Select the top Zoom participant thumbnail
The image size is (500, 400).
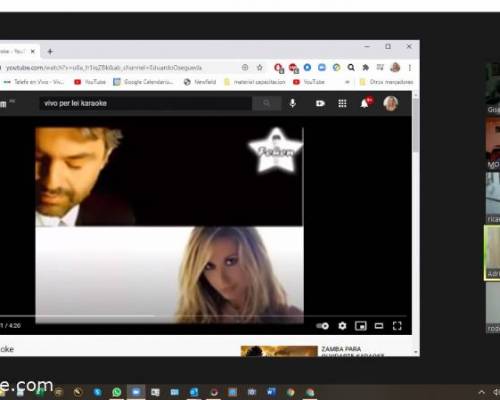point(493,88)
